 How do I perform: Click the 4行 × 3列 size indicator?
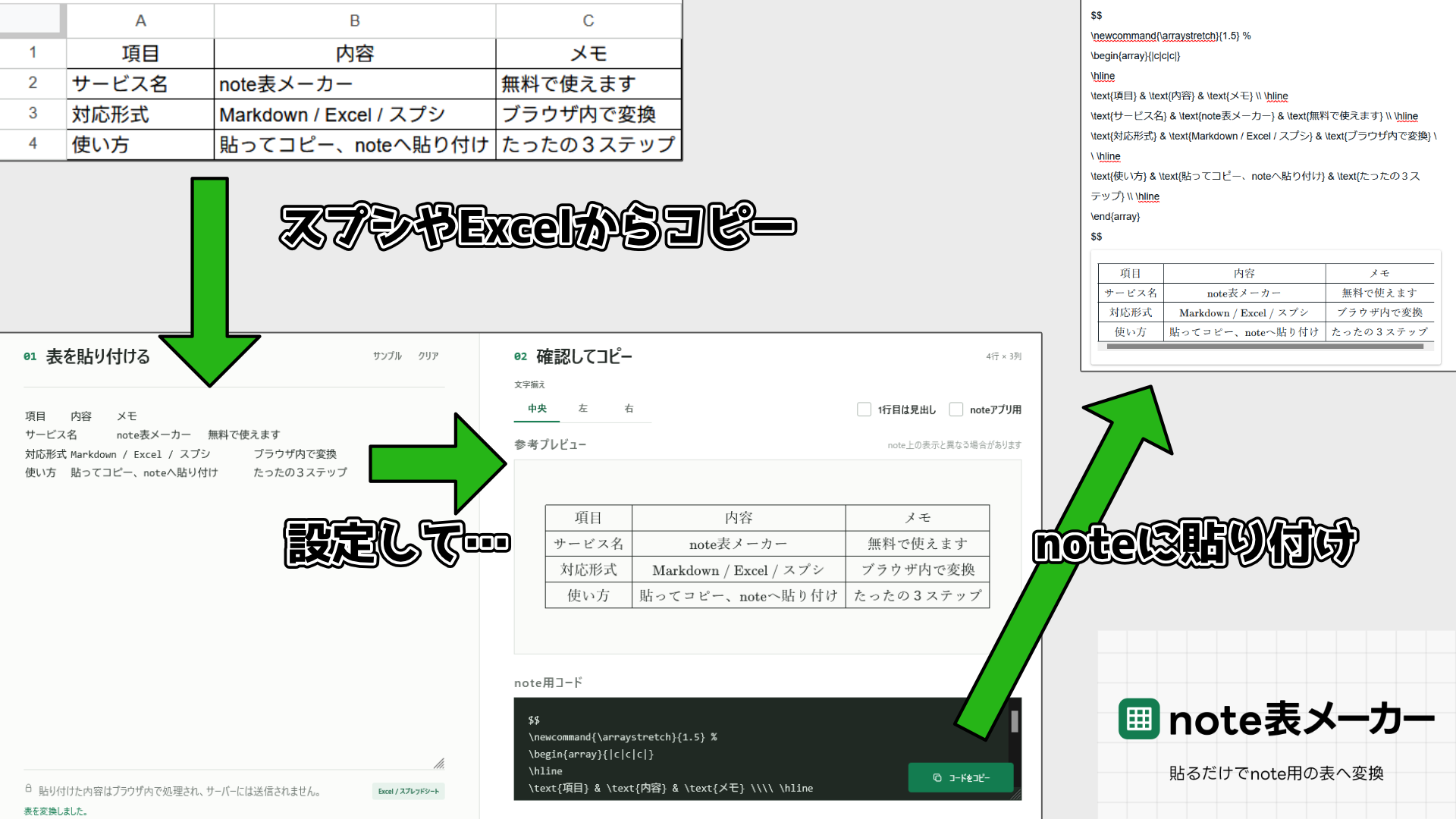[1003, 356]
